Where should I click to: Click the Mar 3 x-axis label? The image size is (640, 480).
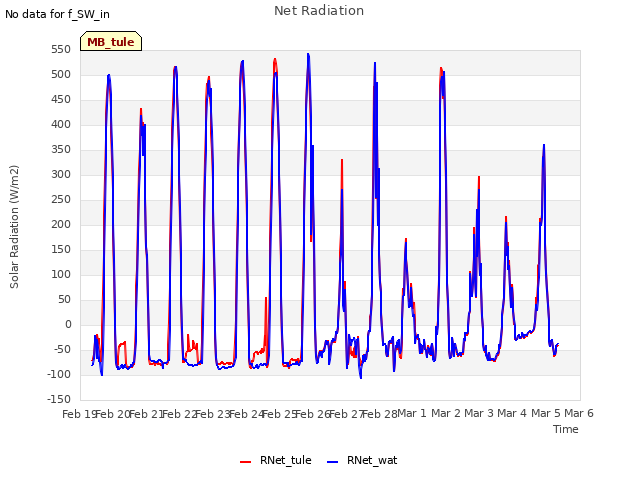click(479, 413)
